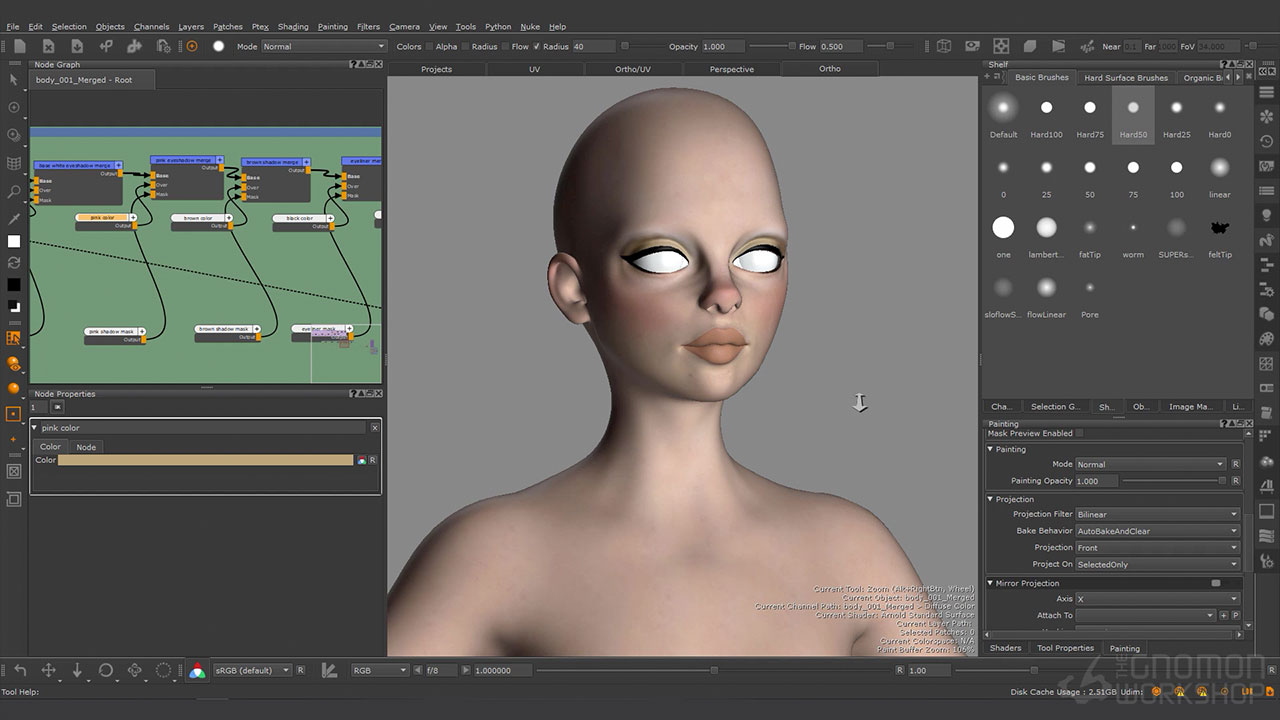Enable the Alpha pressure checkbox
This screenshot has height=720, width=1280.
tap(429, 47)
